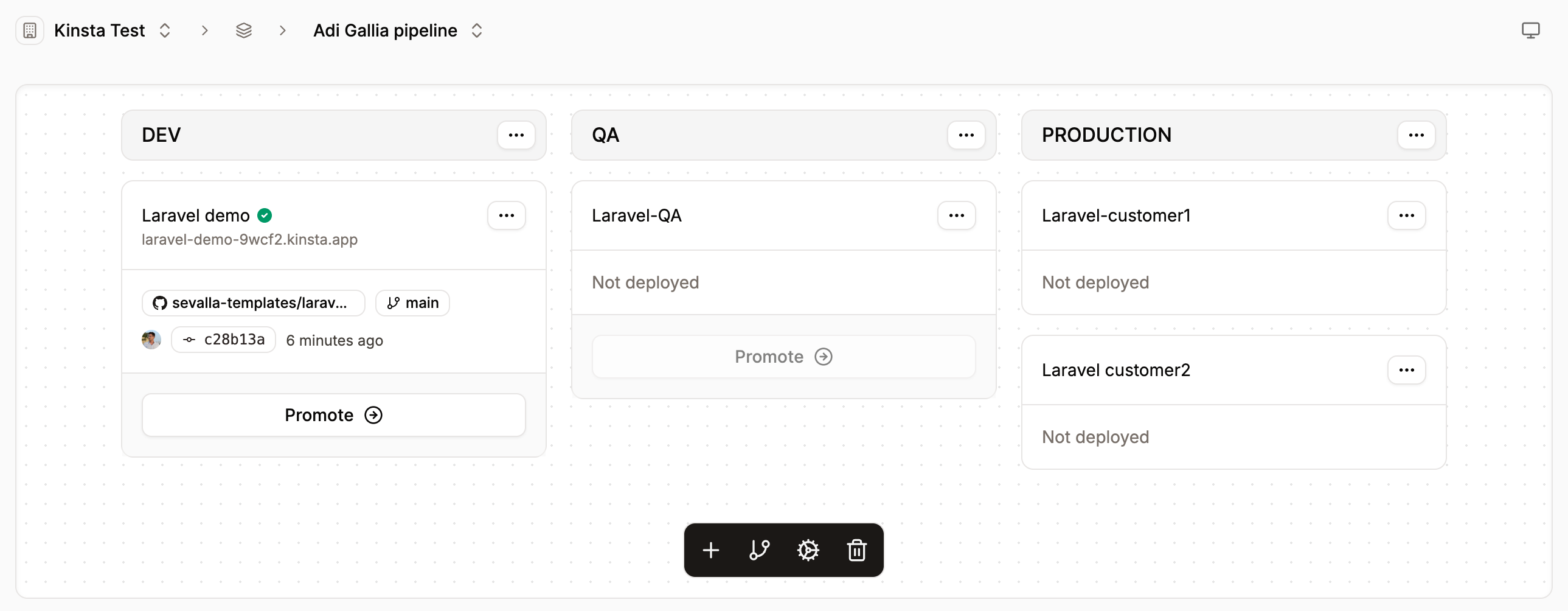Click the monitor icon in top right corner
The image size is (1568, 611).
(x=1531, y=29)
